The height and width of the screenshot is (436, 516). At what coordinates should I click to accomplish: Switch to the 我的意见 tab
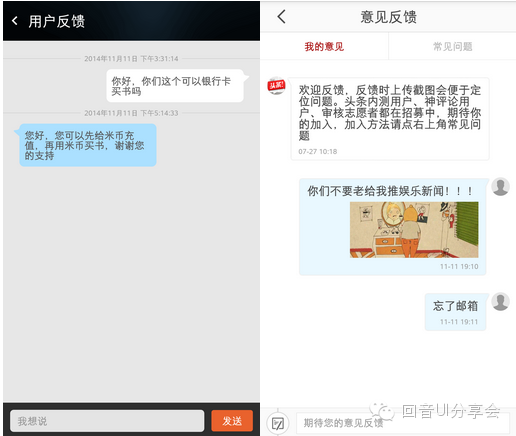tap(324, 47)
